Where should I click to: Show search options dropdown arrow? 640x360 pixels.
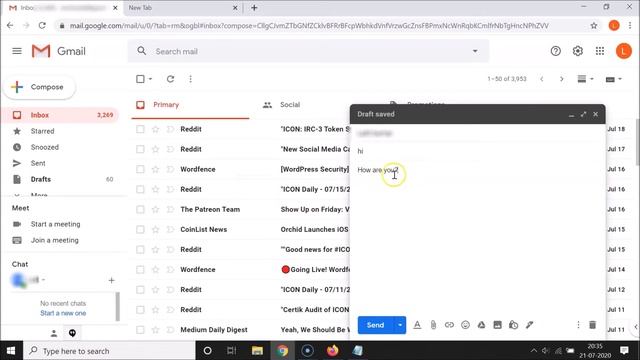coord(475,51)
